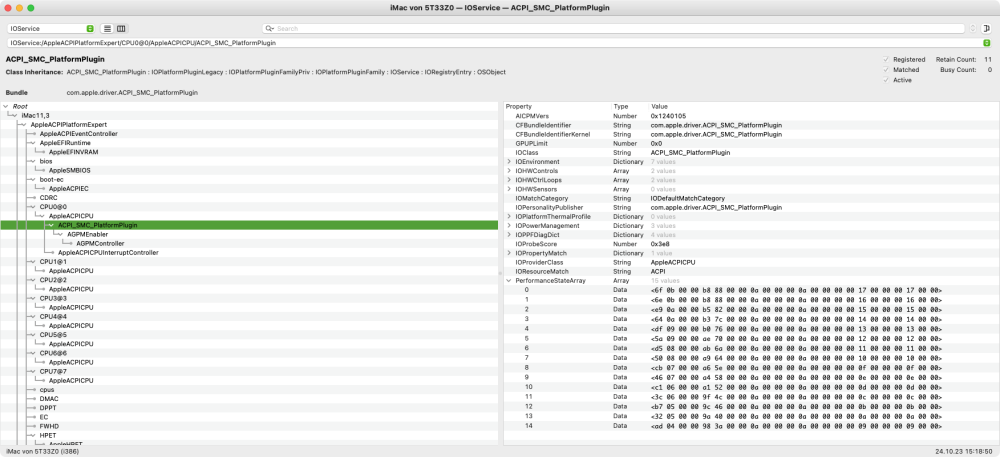Expand the IOPowerManagement dictionary
Viewport: 1000px width, 457px height.
tap(509, 226)
